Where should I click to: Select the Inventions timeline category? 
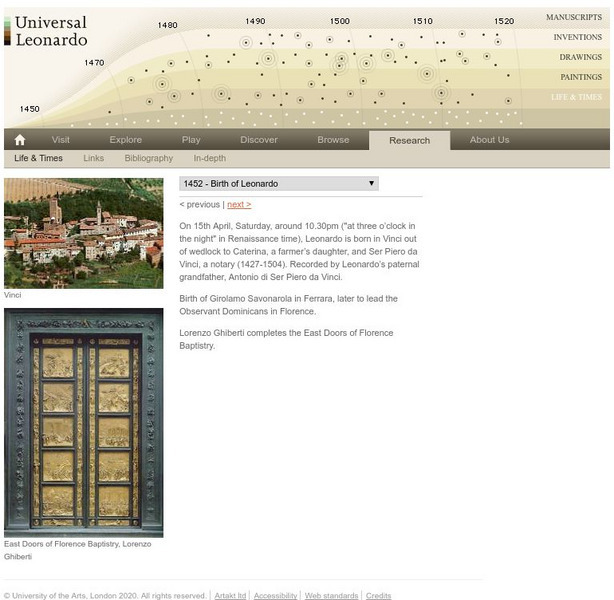tap(578, 37)
